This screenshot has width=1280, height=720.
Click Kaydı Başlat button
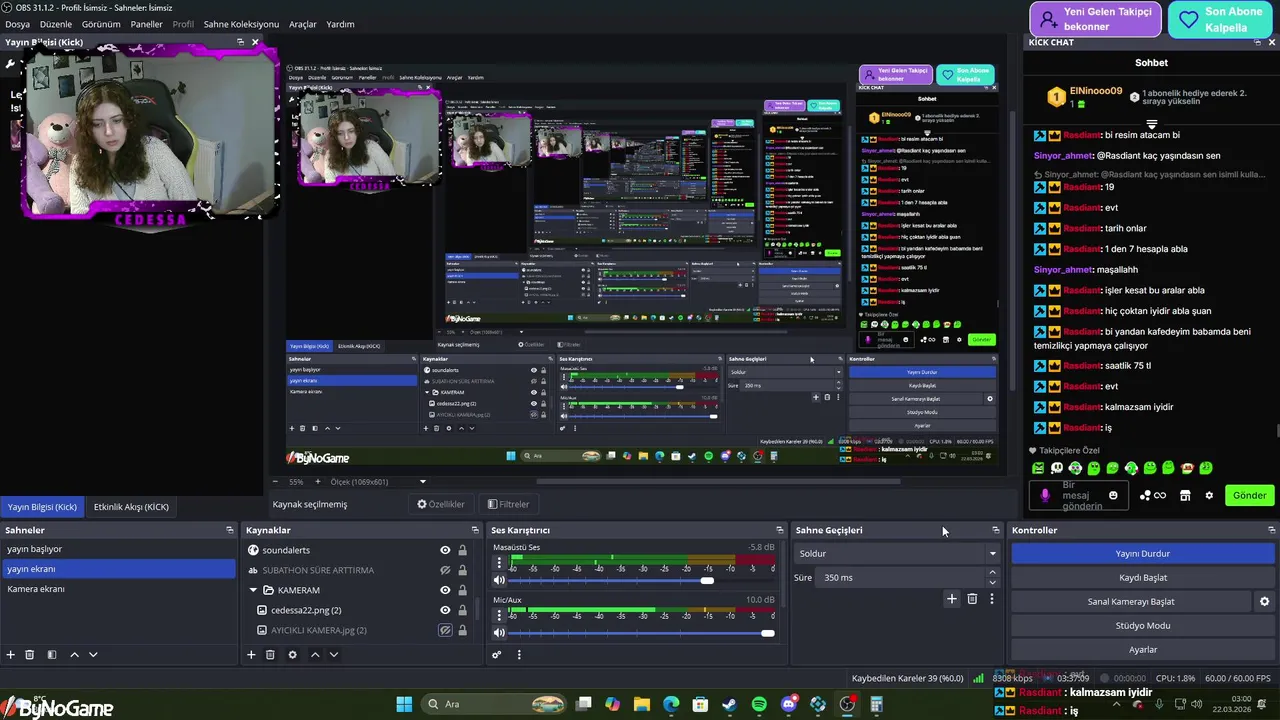tap(1143, 578)
